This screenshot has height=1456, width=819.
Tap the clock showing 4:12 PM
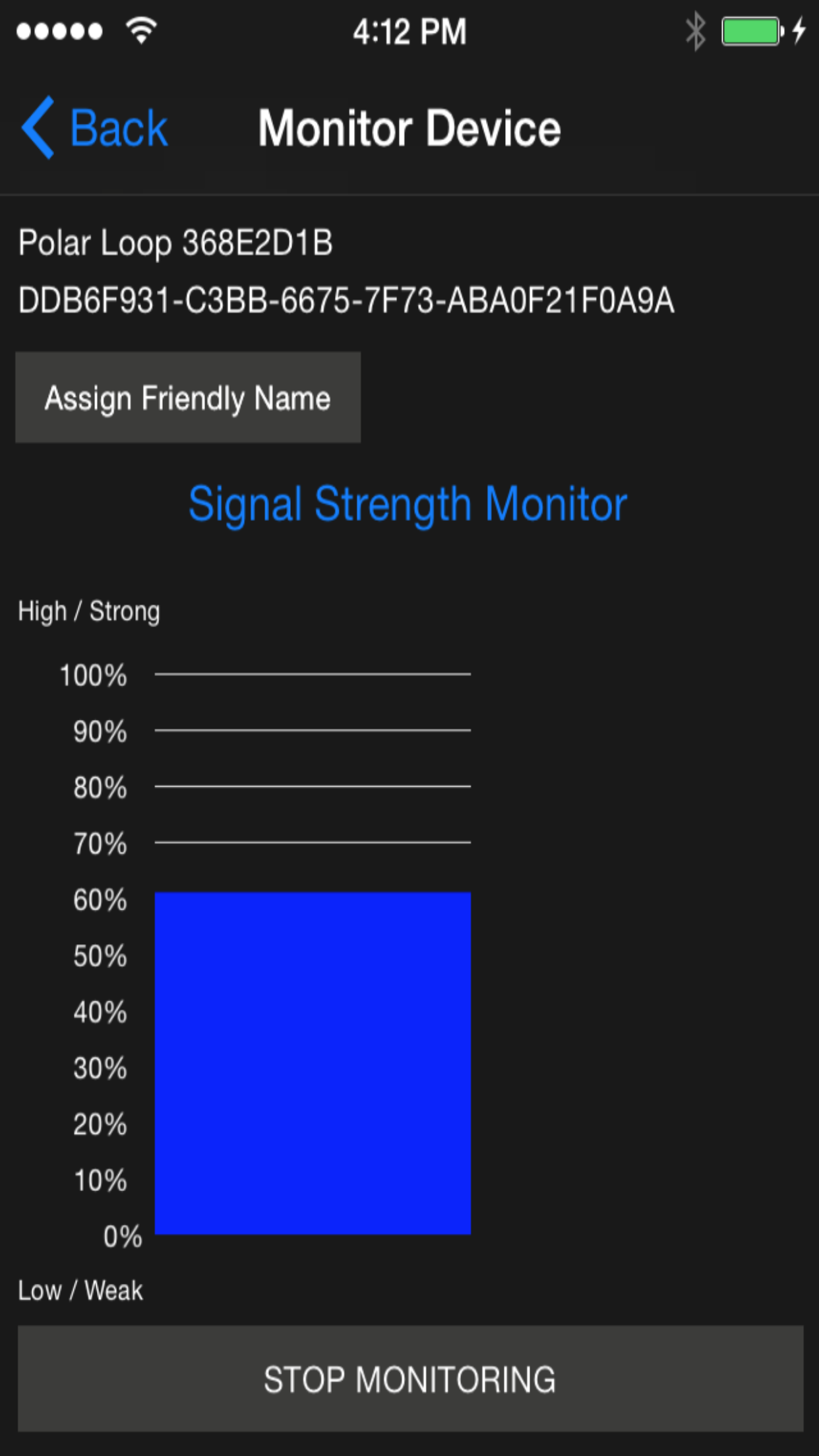click(x=409, y=30)
